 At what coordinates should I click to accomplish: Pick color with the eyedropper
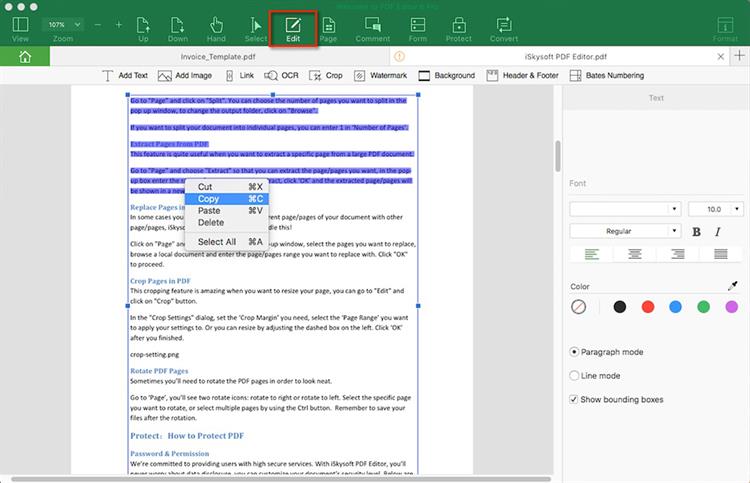tap(732, 286)
